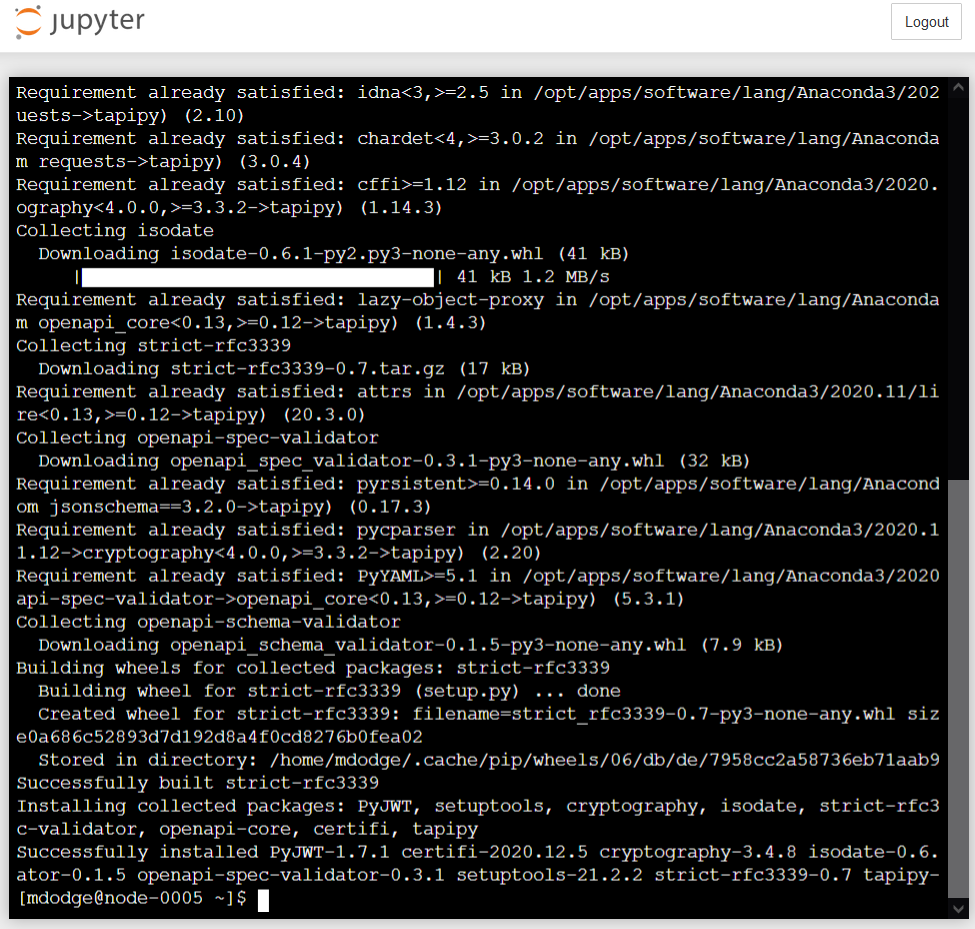Click 'Installing collected packages' line
The width and height of the screenshot is (975, 929).
(x=478, y=806)
